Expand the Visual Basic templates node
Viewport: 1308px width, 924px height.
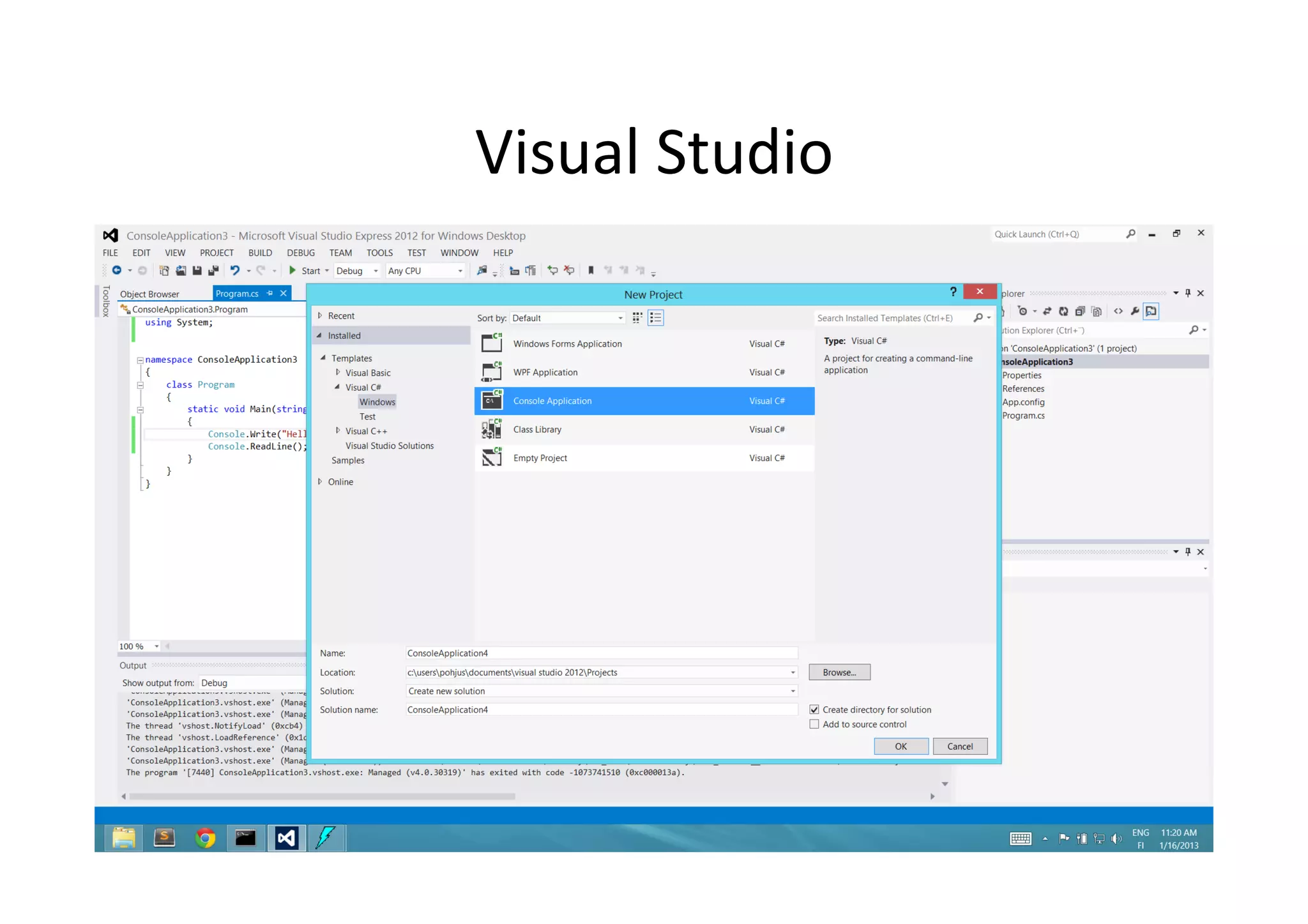[338, 372]
